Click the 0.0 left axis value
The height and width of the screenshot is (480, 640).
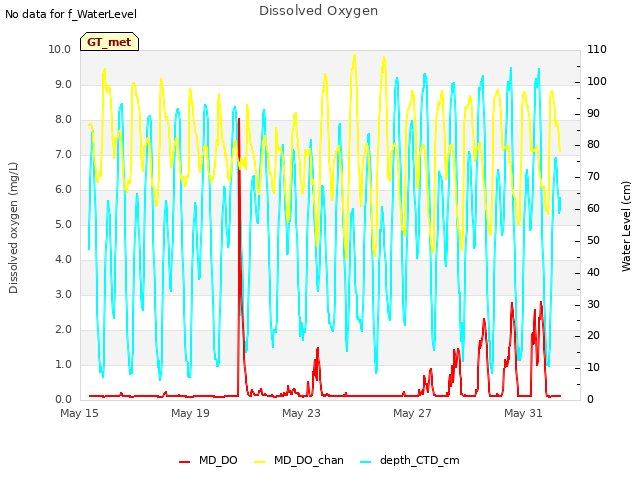[63, 400]
